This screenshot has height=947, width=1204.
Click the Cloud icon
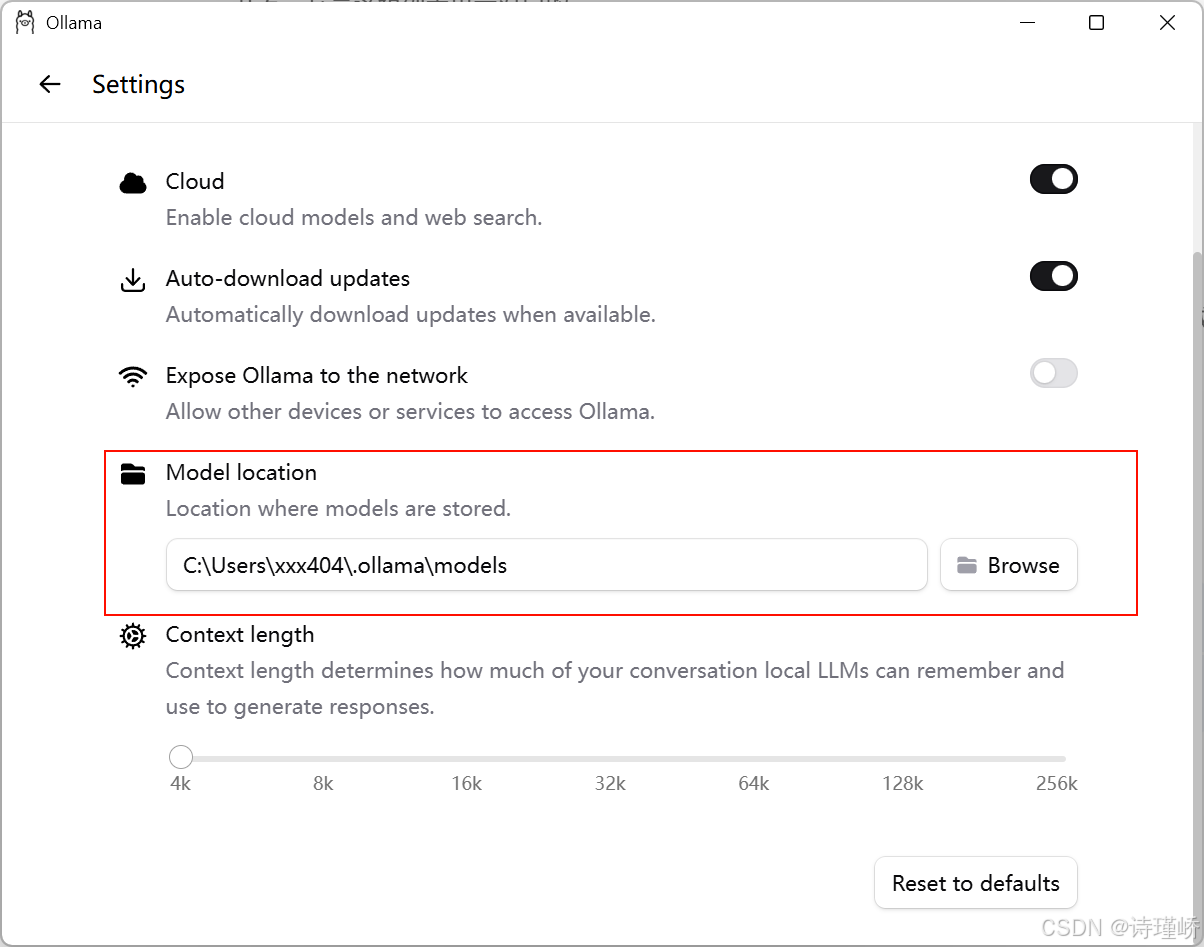point(132,182)
